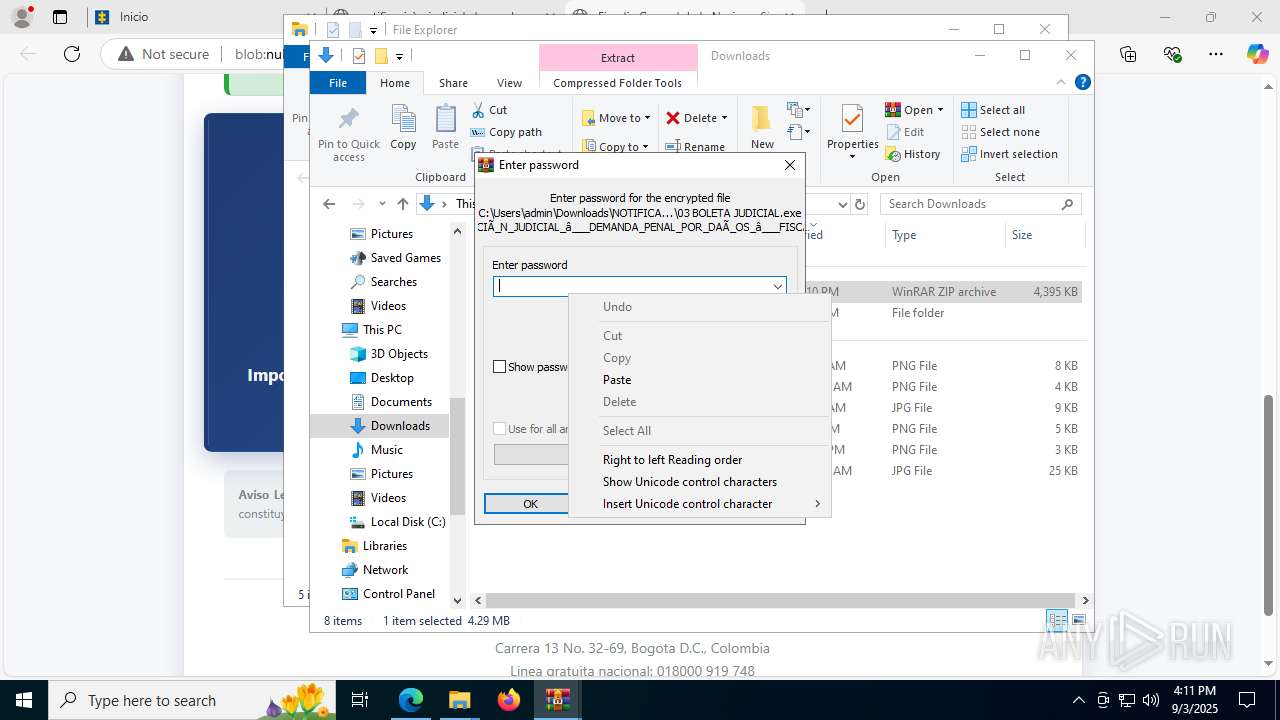Click Firefox icon in taskbar

coord(509,700)
